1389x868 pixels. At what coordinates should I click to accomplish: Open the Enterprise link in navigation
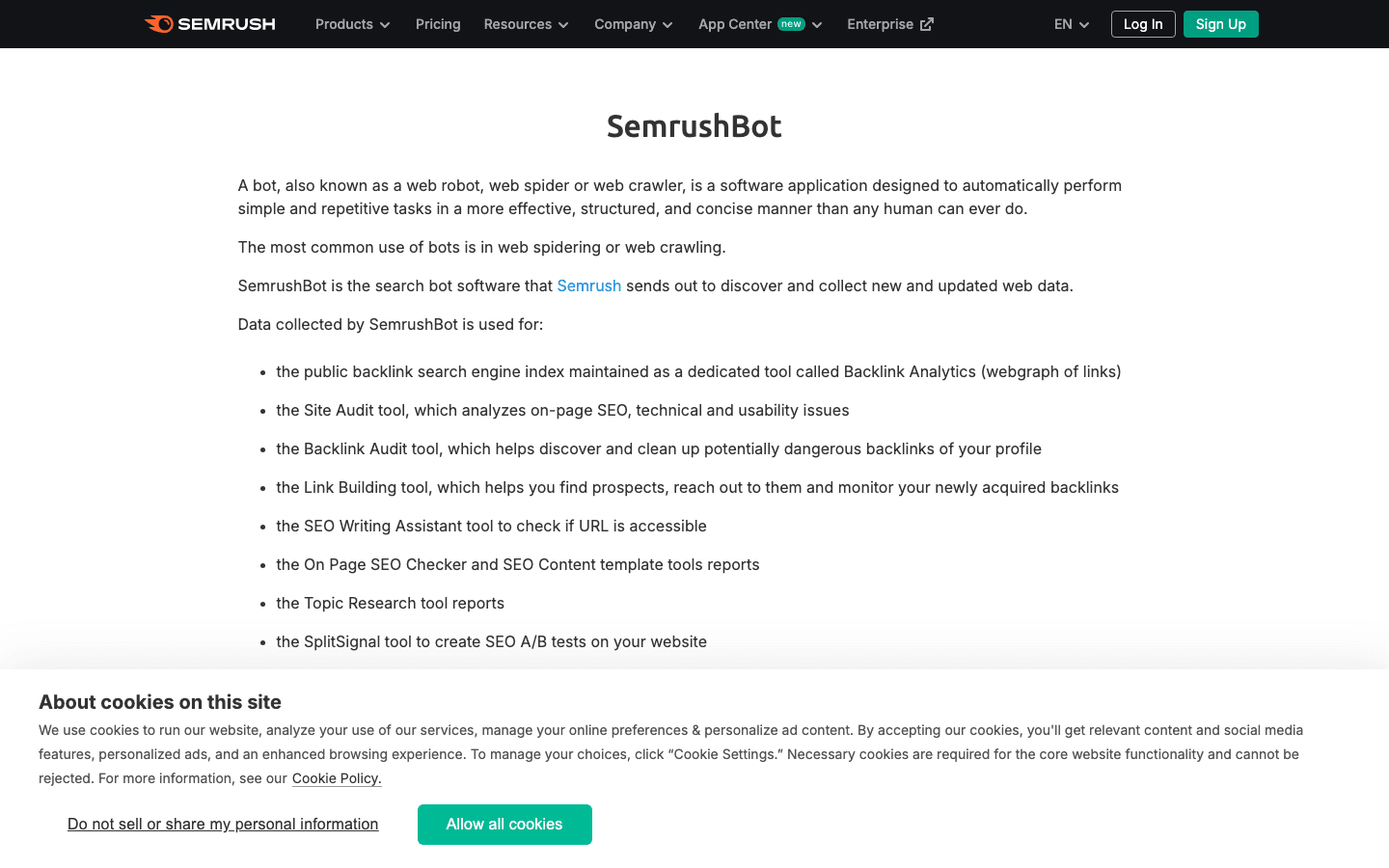pos(880,24)
